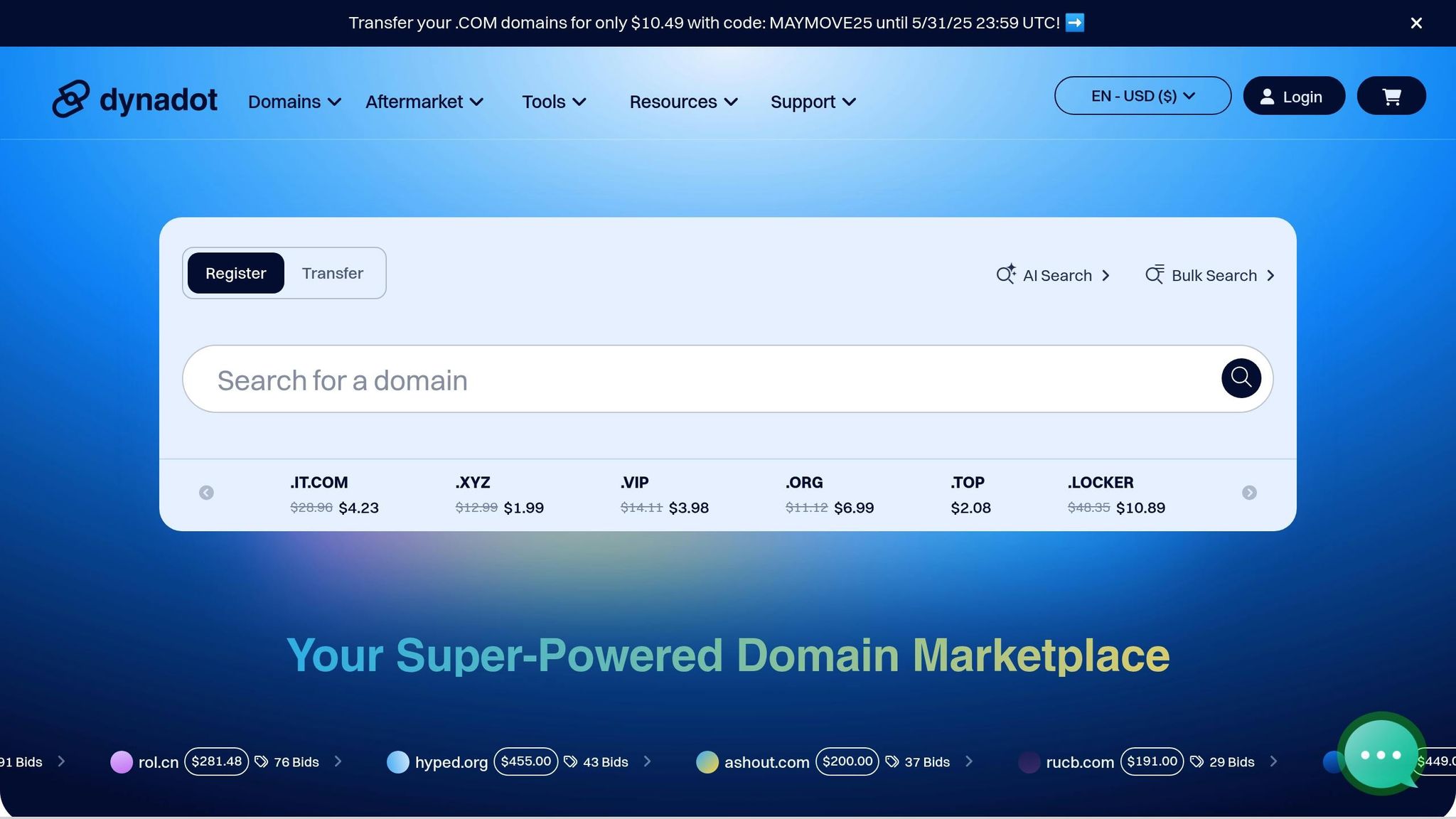Click the Dynadot logo

click(134, 99)
